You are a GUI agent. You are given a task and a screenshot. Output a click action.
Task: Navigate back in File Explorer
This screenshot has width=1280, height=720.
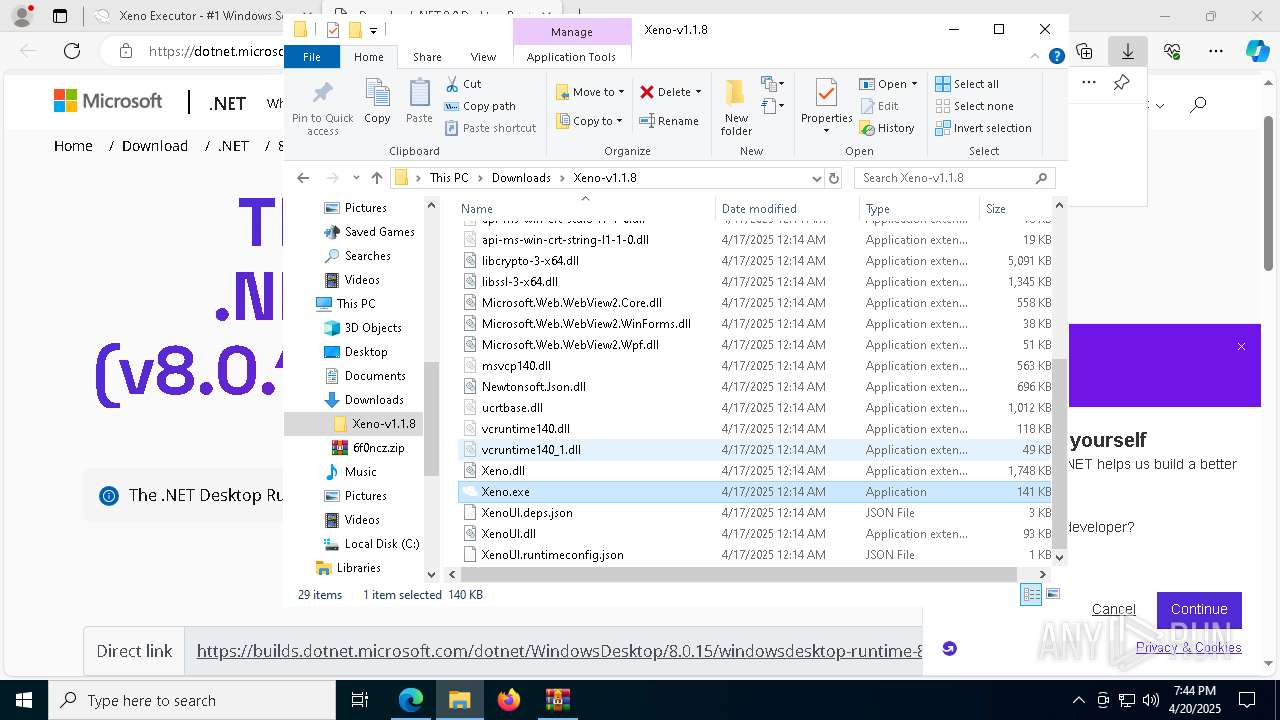point(304,178)
